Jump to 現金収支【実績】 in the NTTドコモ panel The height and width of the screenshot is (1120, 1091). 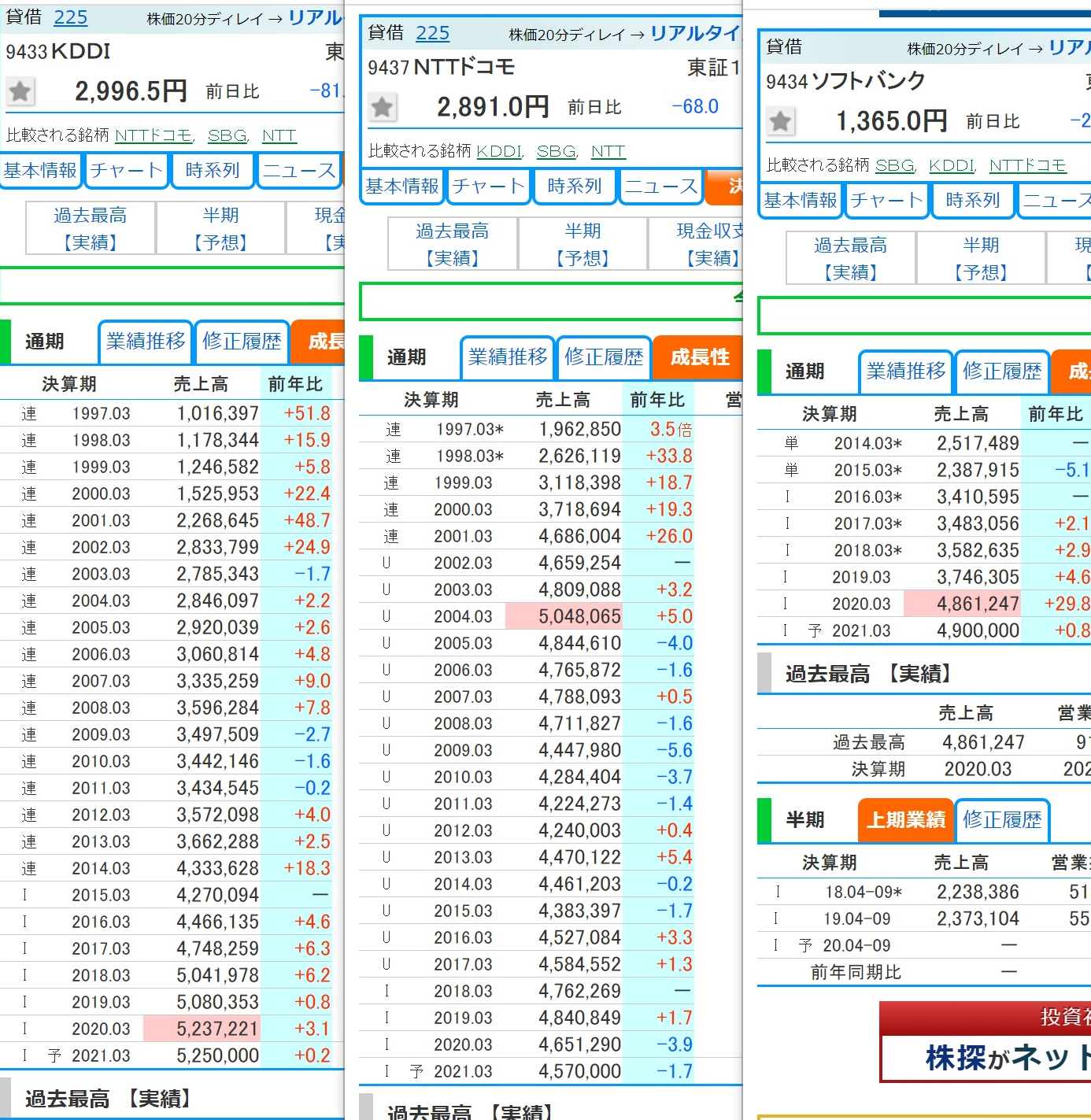(x=696, y=244)
